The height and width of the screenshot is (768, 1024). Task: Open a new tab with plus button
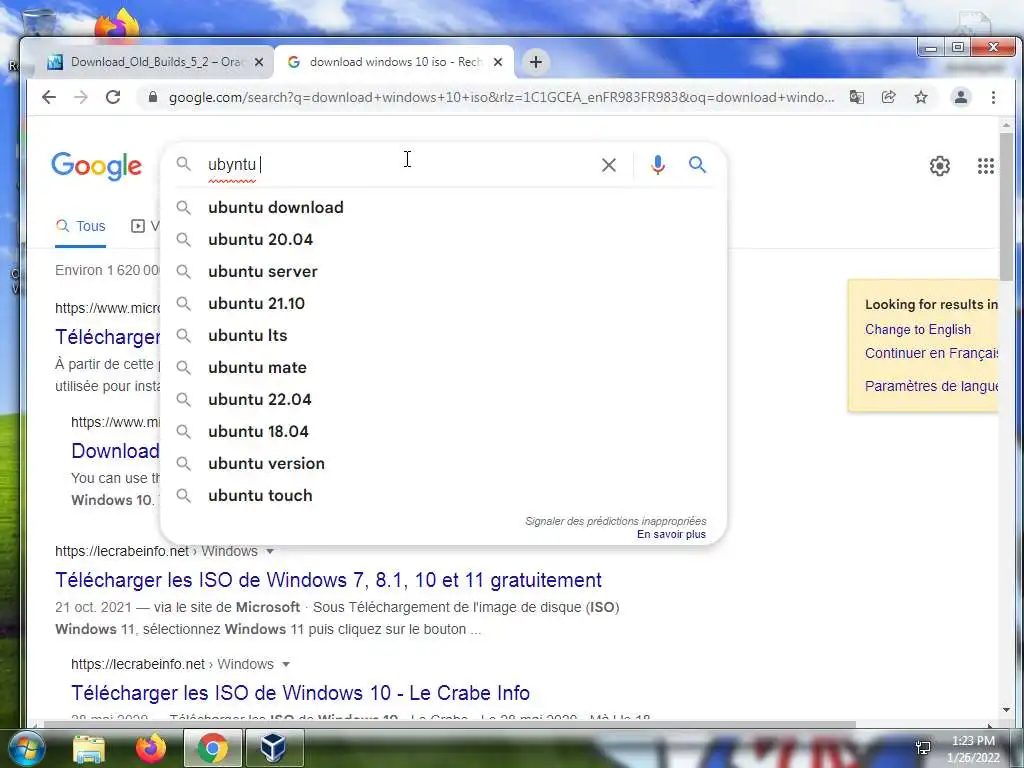(536, 62)
